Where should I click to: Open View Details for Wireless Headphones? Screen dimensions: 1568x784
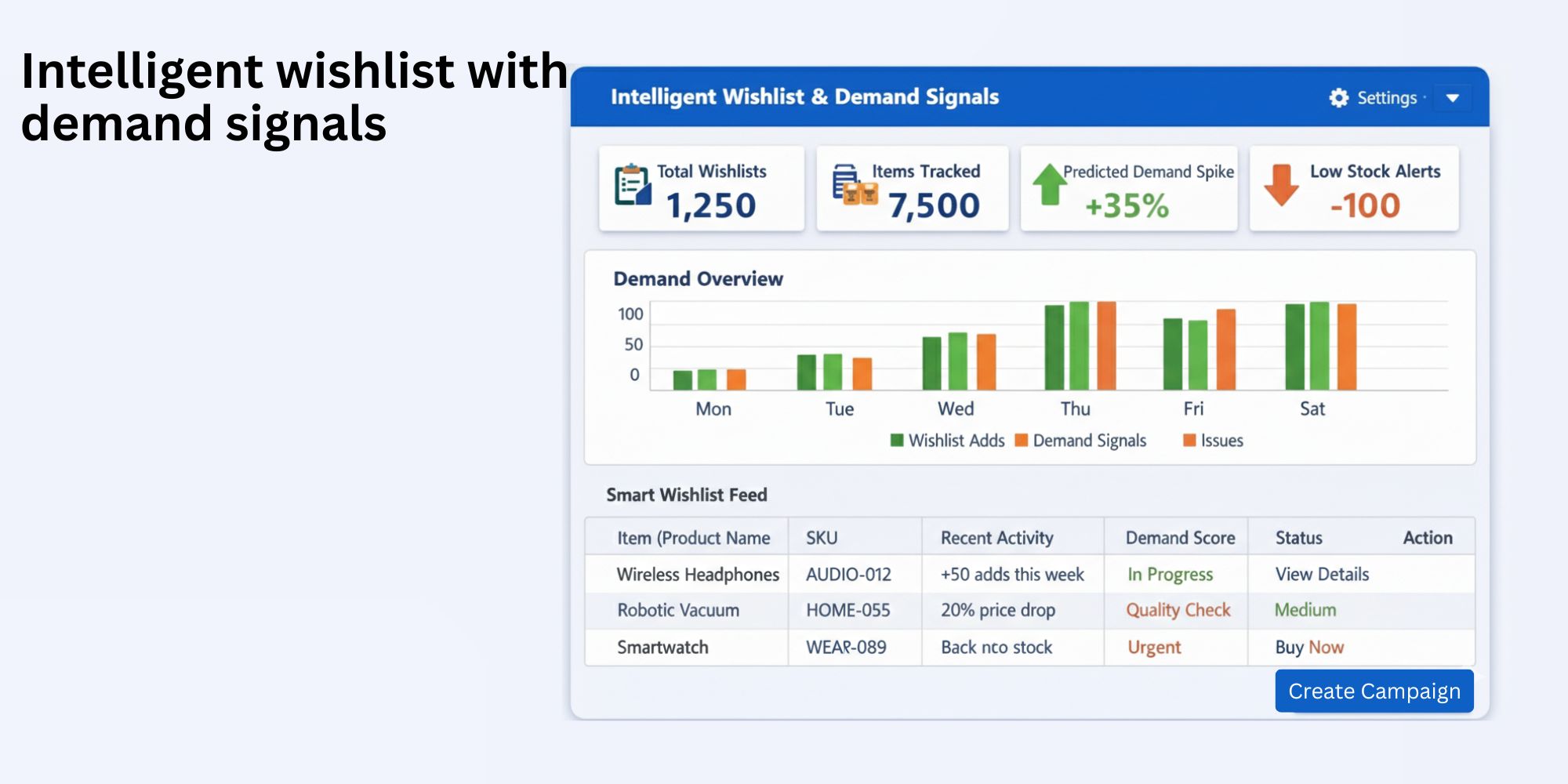click(x=1322, y=575)
